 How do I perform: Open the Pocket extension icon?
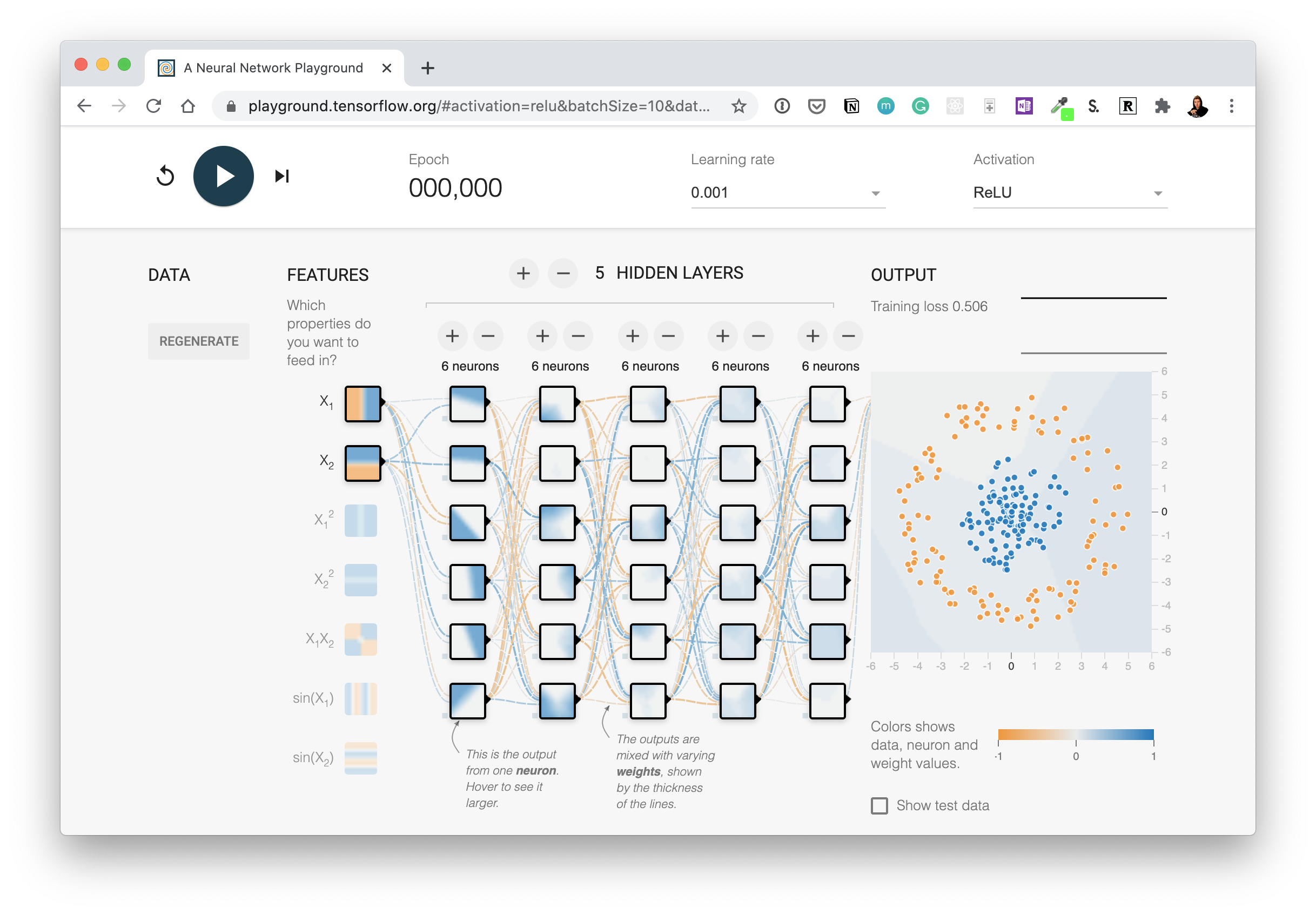(816, 106)
